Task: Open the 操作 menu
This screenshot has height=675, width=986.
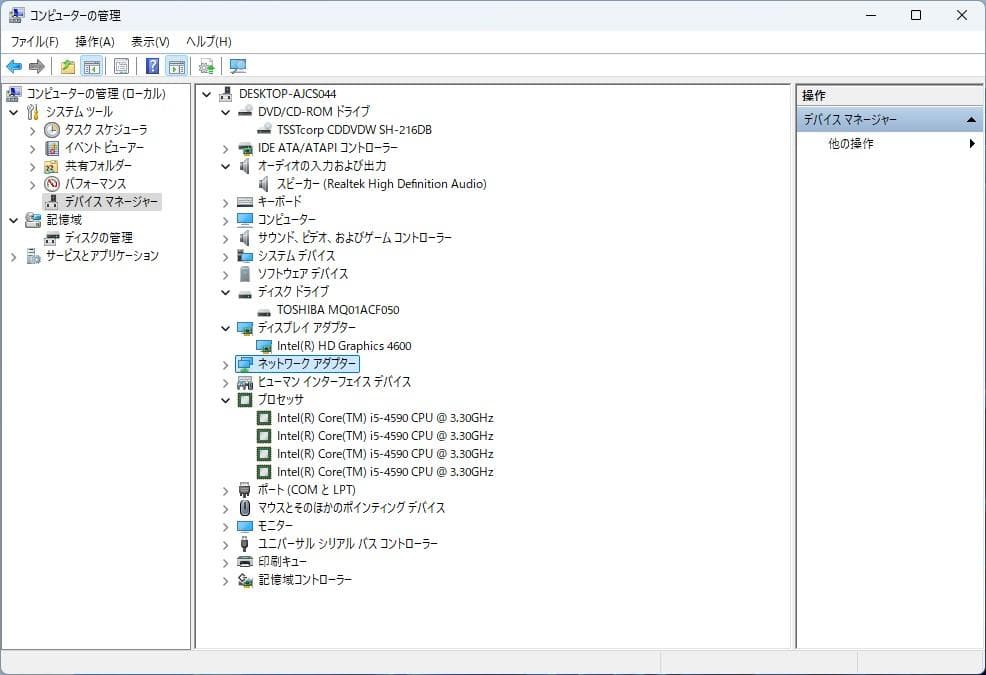Action: pos(95,41)
